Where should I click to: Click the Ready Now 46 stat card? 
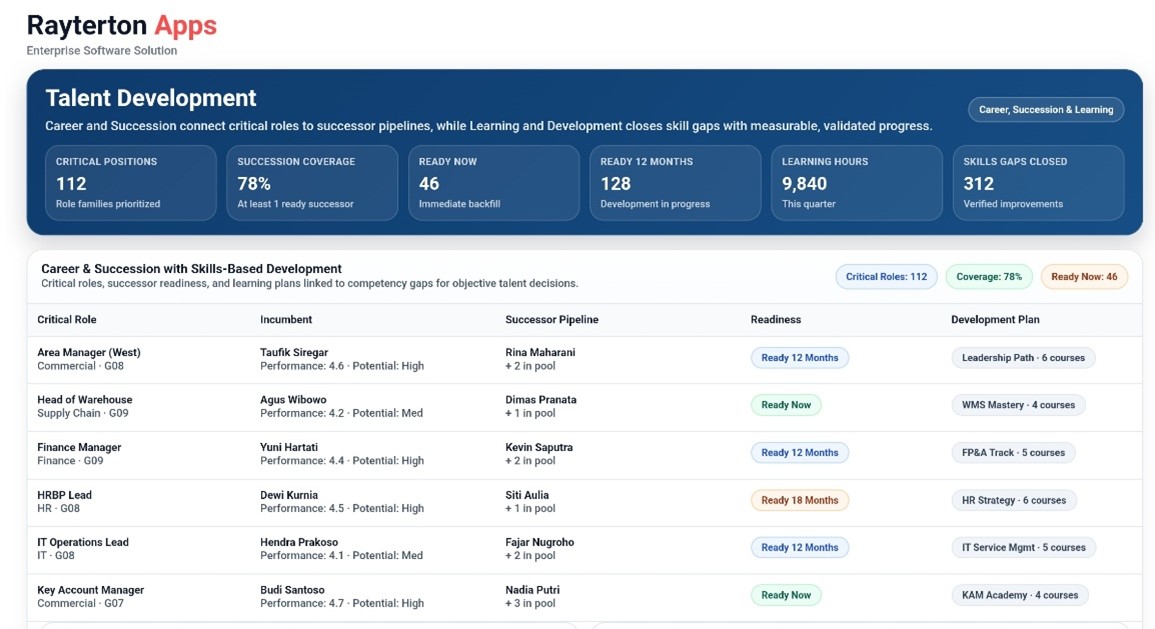click(494, 183)
